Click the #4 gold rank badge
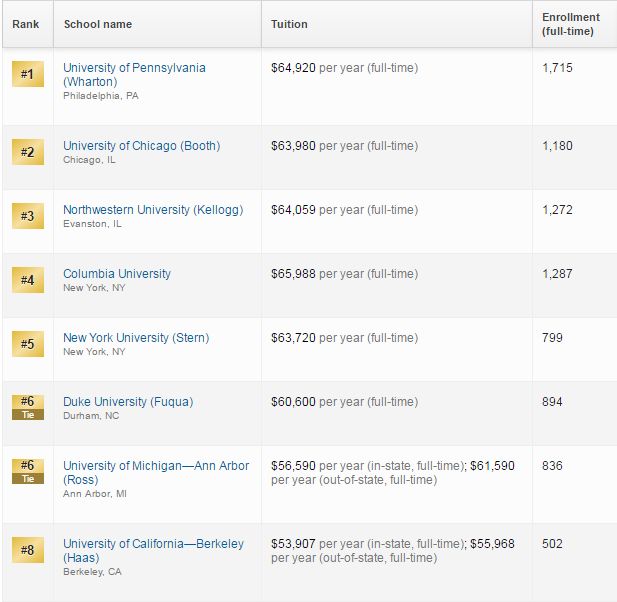This screenshot has width=617, height=602. coord(28,280)
